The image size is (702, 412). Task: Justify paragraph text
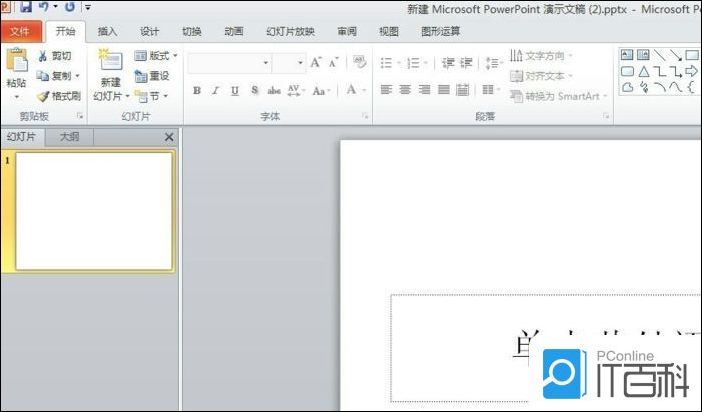pos(443,90)
